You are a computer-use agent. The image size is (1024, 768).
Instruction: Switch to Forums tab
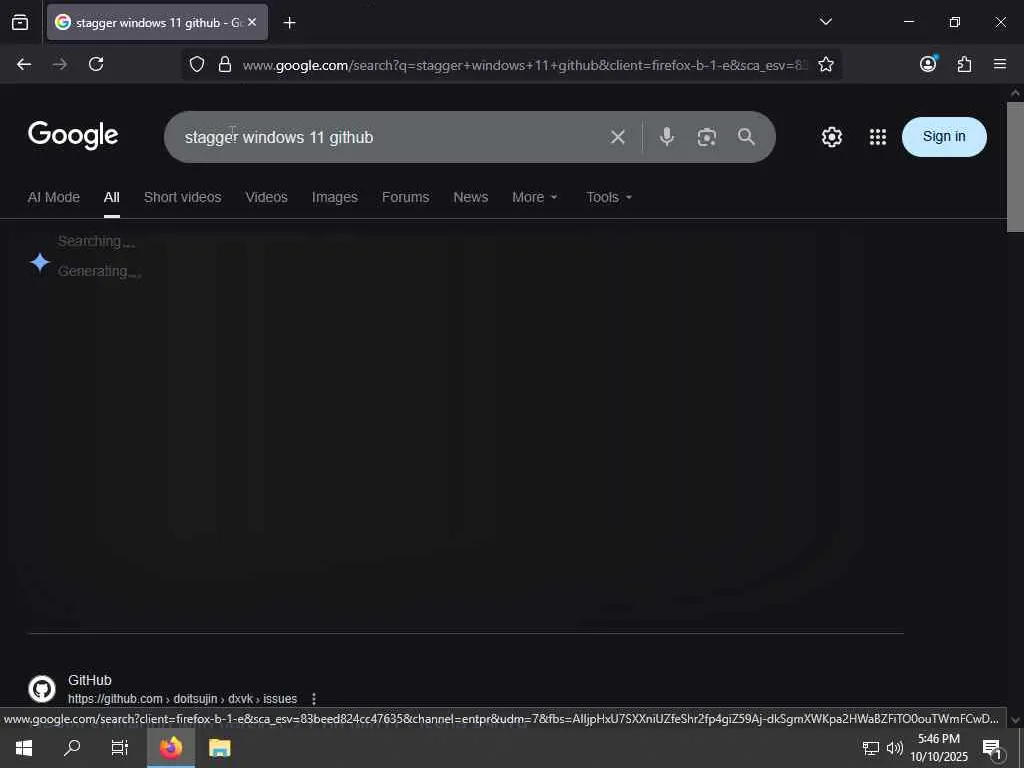[x=406, y=197]
